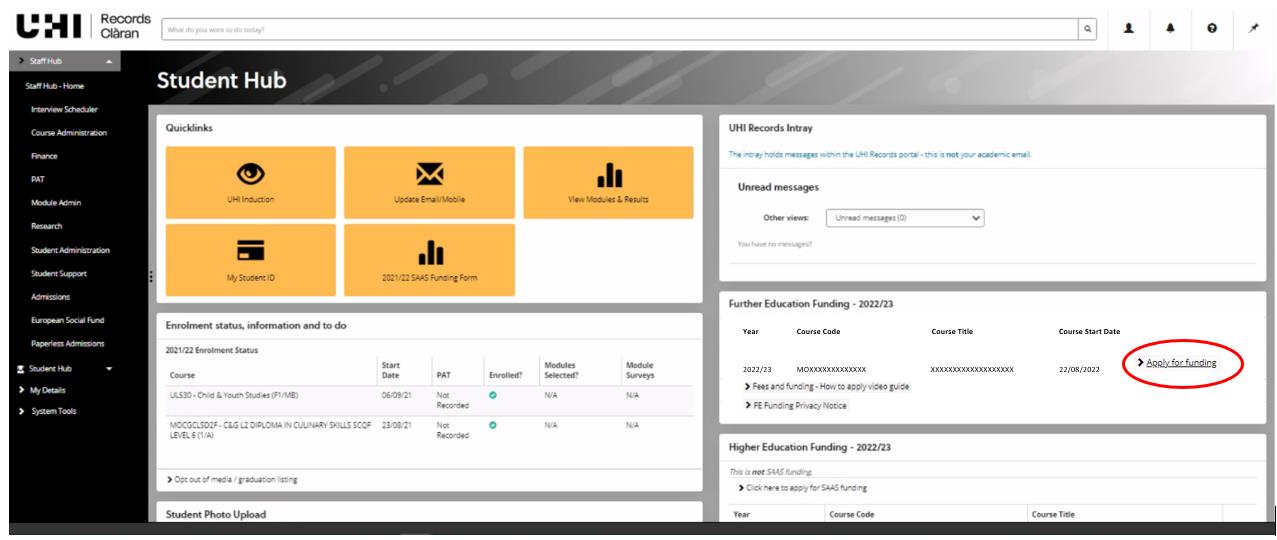Expand Fees and funding video guide link
The height and width of the screenshot is (540, 1277).
tap(826, 386)
